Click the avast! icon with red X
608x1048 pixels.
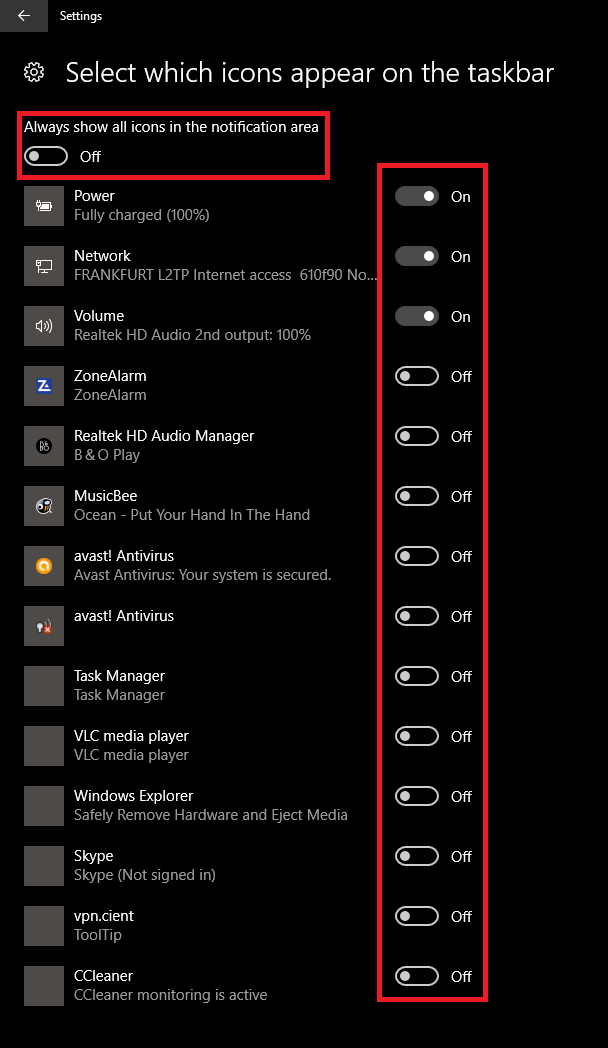[44, 626]
